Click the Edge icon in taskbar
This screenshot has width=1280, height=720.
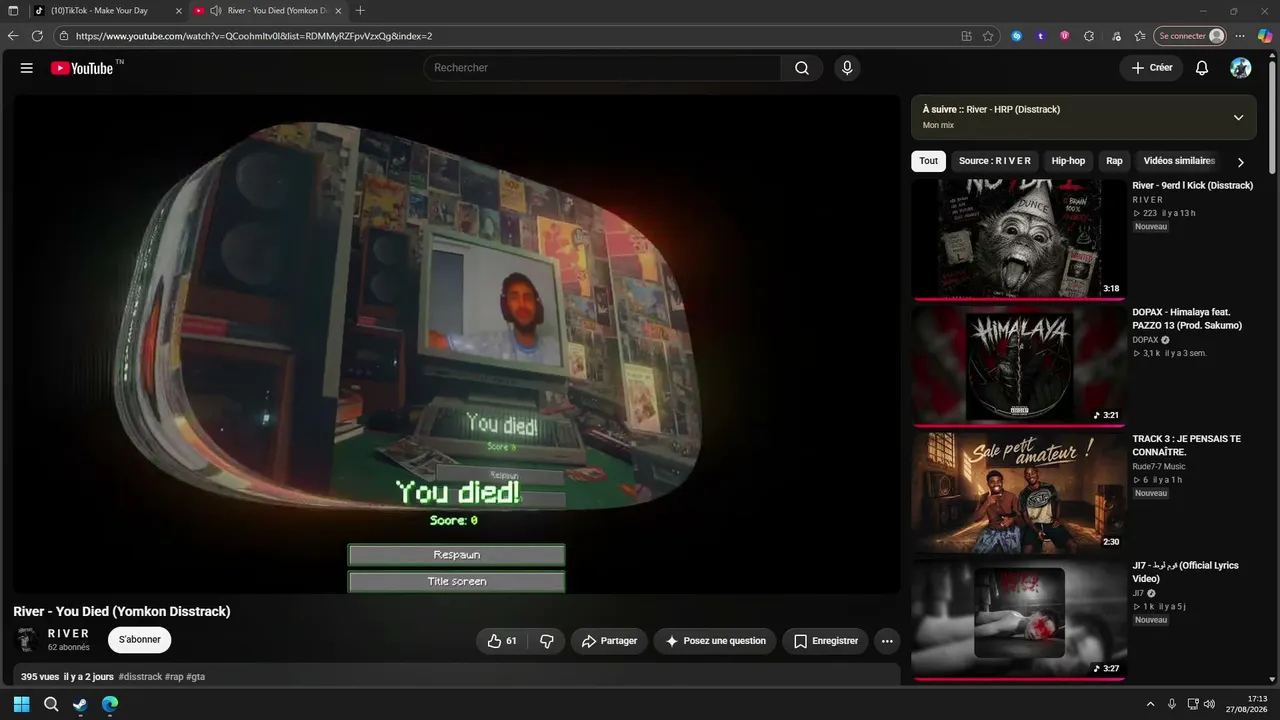(x=110, y=704)
